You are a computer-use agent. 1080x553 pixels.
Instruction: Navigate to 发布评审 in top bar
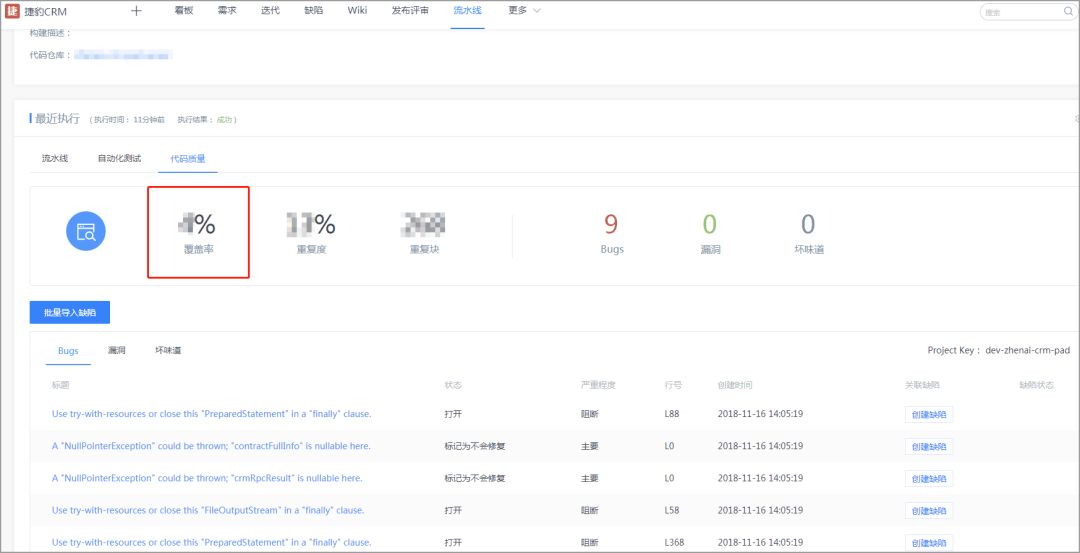(410, 11)
